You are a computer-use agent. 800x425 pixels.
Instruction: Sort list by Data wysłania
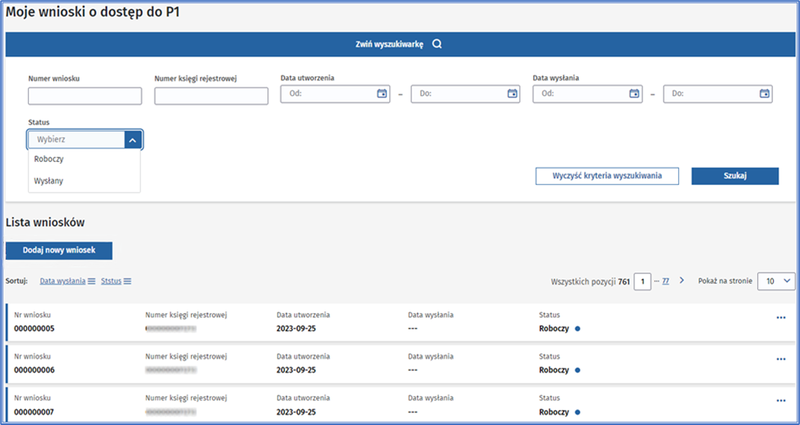[x=61, y=282]
